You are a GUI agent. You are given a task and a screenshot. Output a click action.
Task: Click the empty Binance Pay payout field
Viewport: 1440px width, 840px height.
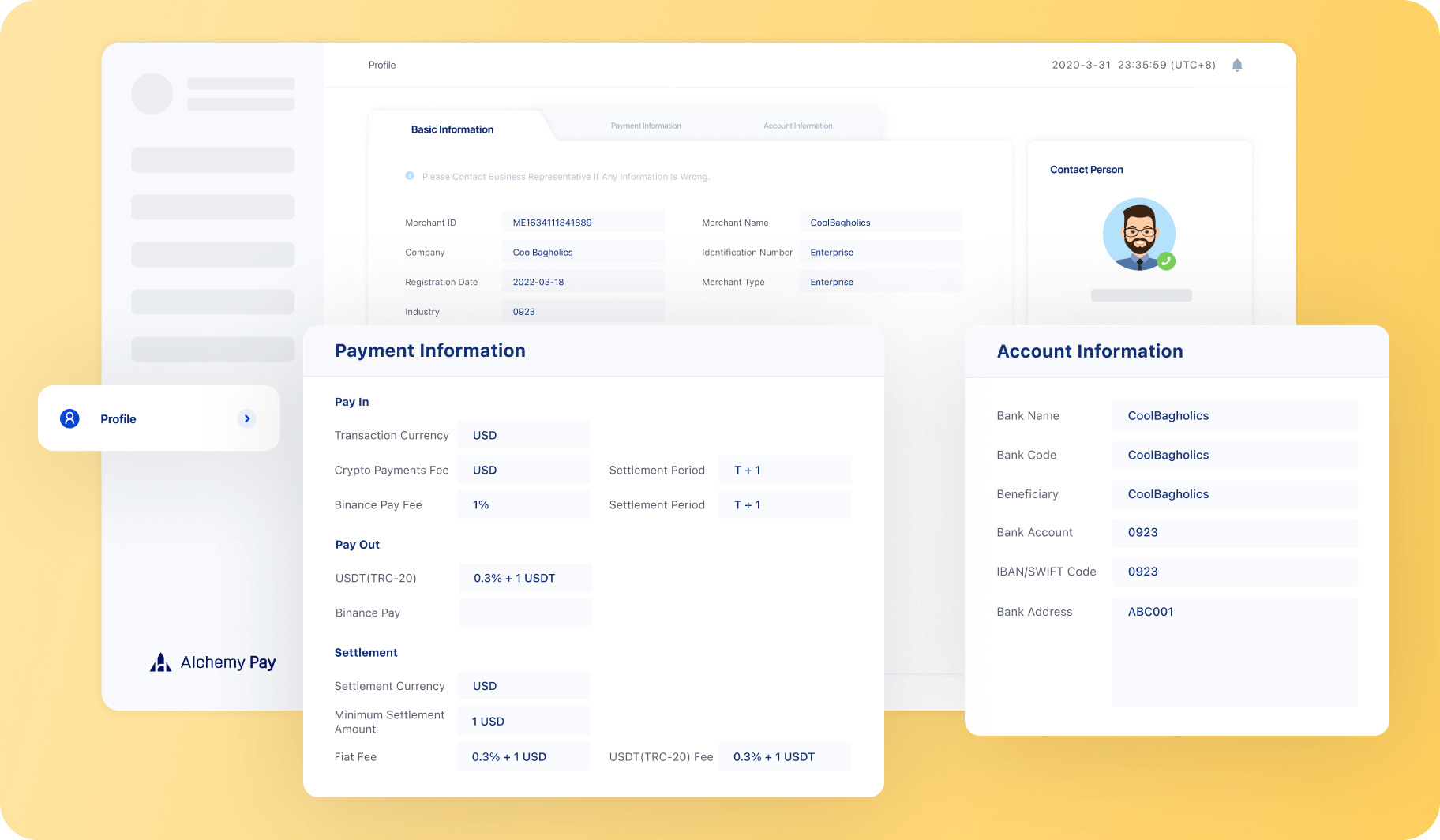pyautogui.click(x=526, y=613)
